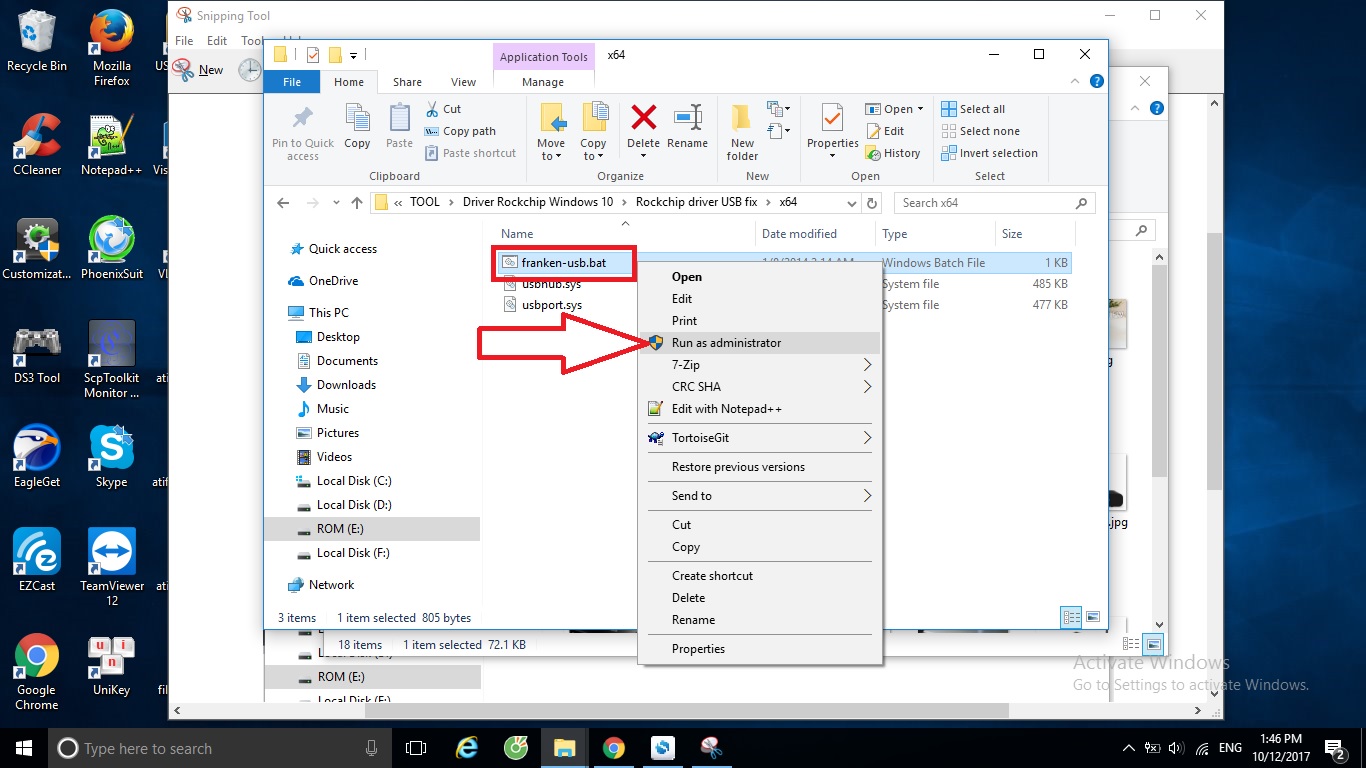Click the Up arrow navigation icon

tap(357, 203)
